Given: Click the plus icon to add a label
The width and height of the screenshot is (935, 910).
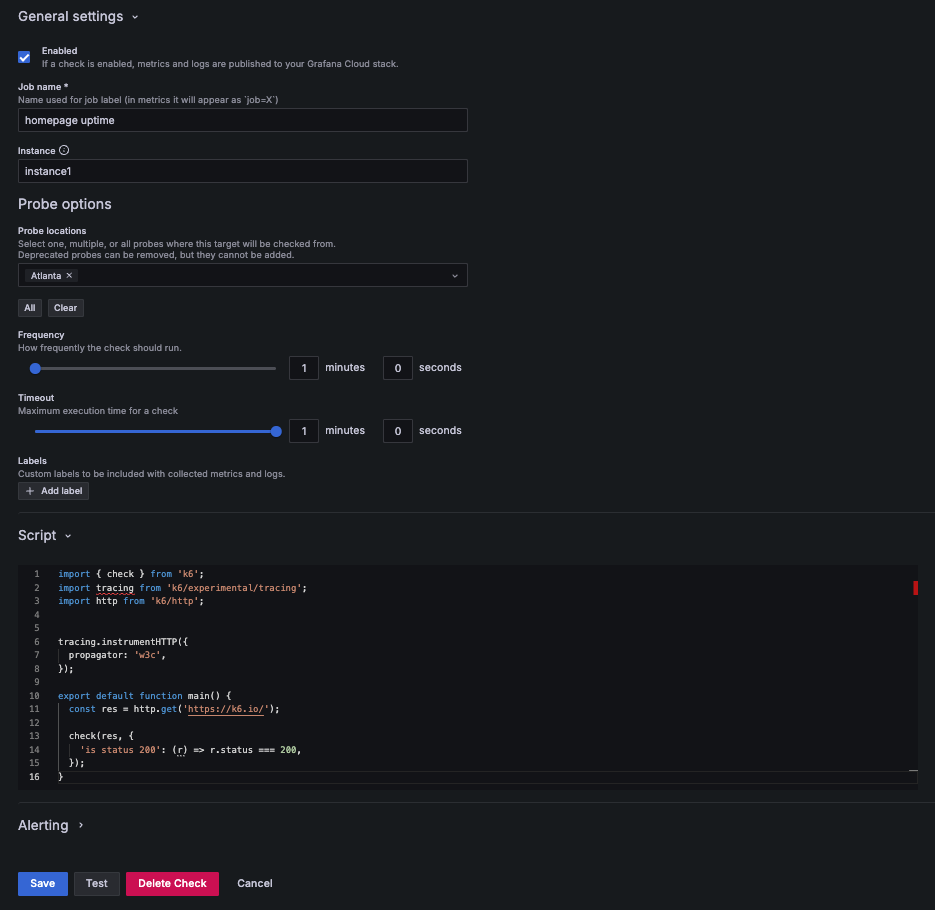Looking at the screenshot, I should tap(28, 490).
